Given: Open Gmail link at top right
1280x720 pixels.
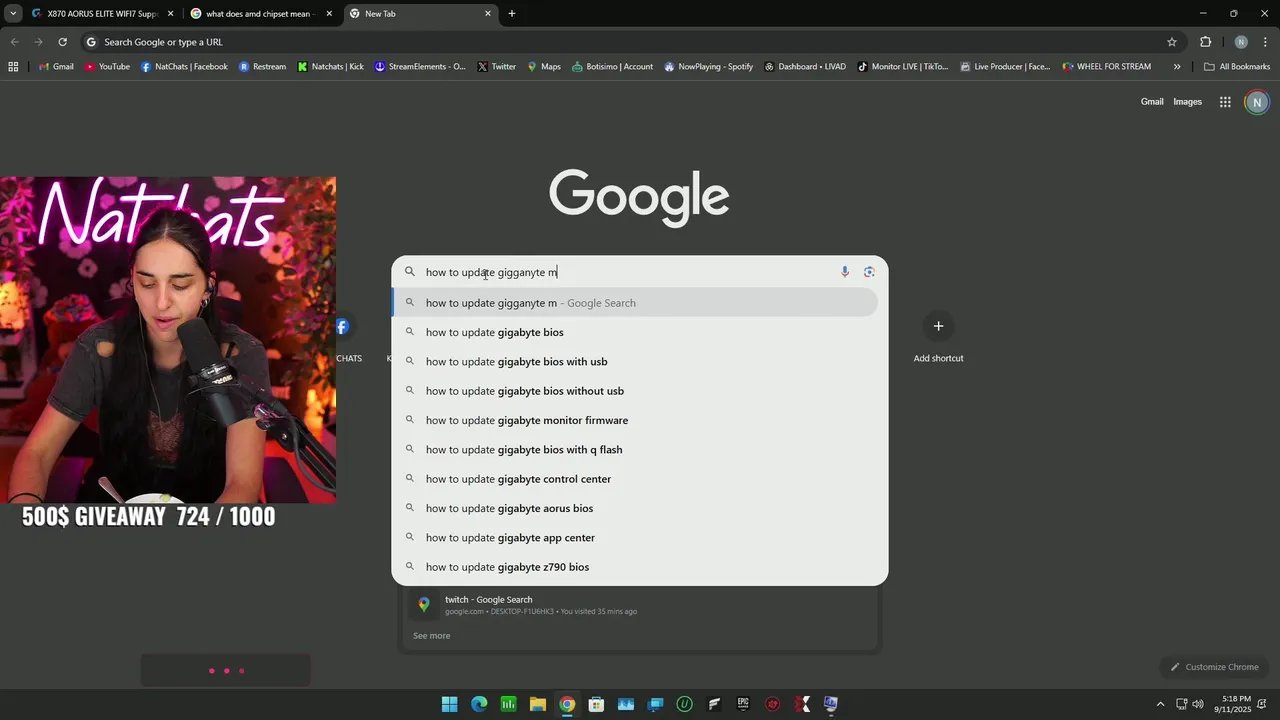Looking at the screenshot, I should [1152, 102].
